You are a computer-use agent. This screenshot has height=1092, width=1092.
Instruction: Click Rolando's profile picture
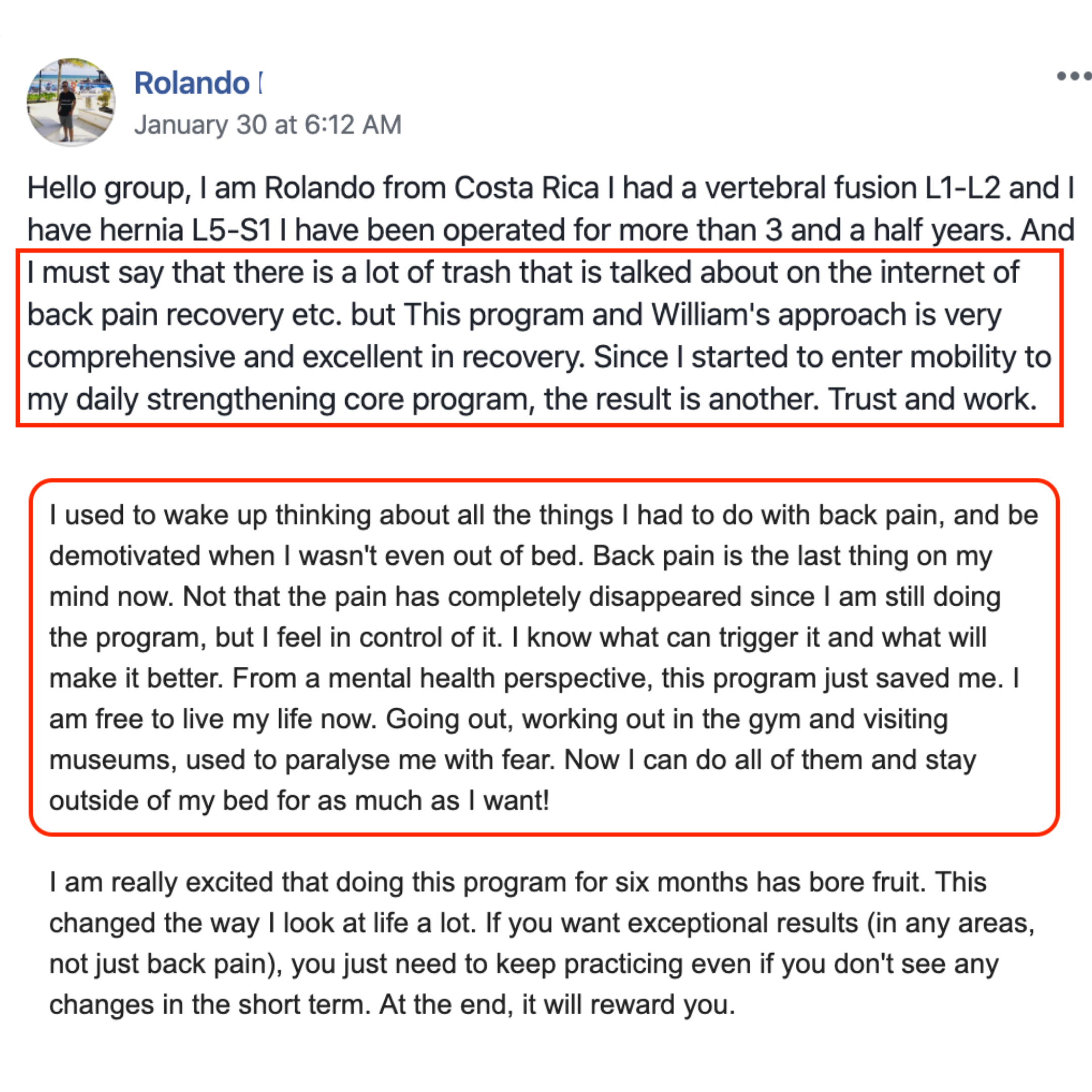tap(71, 102)
